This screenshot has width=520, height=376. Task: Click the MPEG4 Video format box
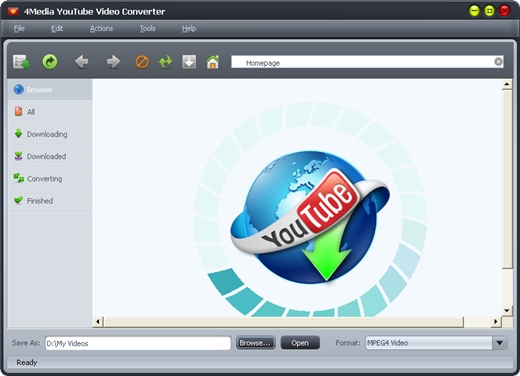(x=429, y=343)
